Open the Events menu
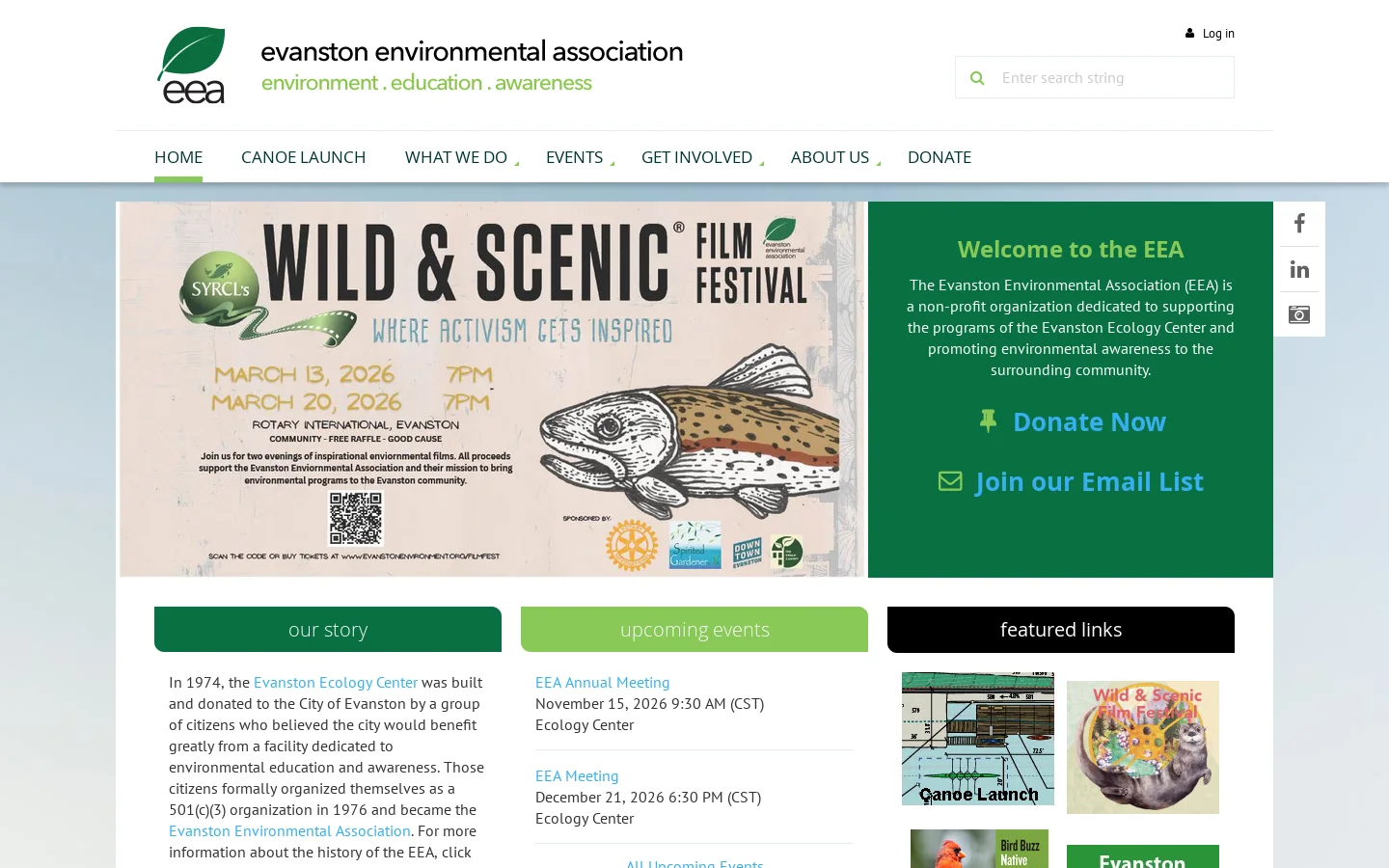This screenshot has height=868, width=1389. (x=574, y=157)
